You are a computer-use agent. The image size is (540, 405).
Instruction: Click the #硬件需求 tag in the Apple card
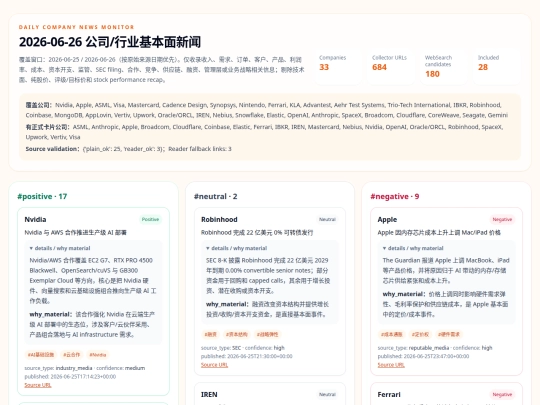pos(449,334)
